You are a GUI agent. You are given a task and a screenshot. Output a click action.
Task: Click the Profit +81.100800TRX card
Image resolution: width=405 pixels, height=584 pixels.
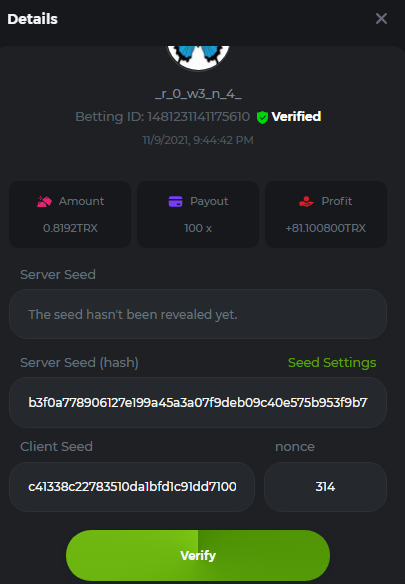pos(326,215)
